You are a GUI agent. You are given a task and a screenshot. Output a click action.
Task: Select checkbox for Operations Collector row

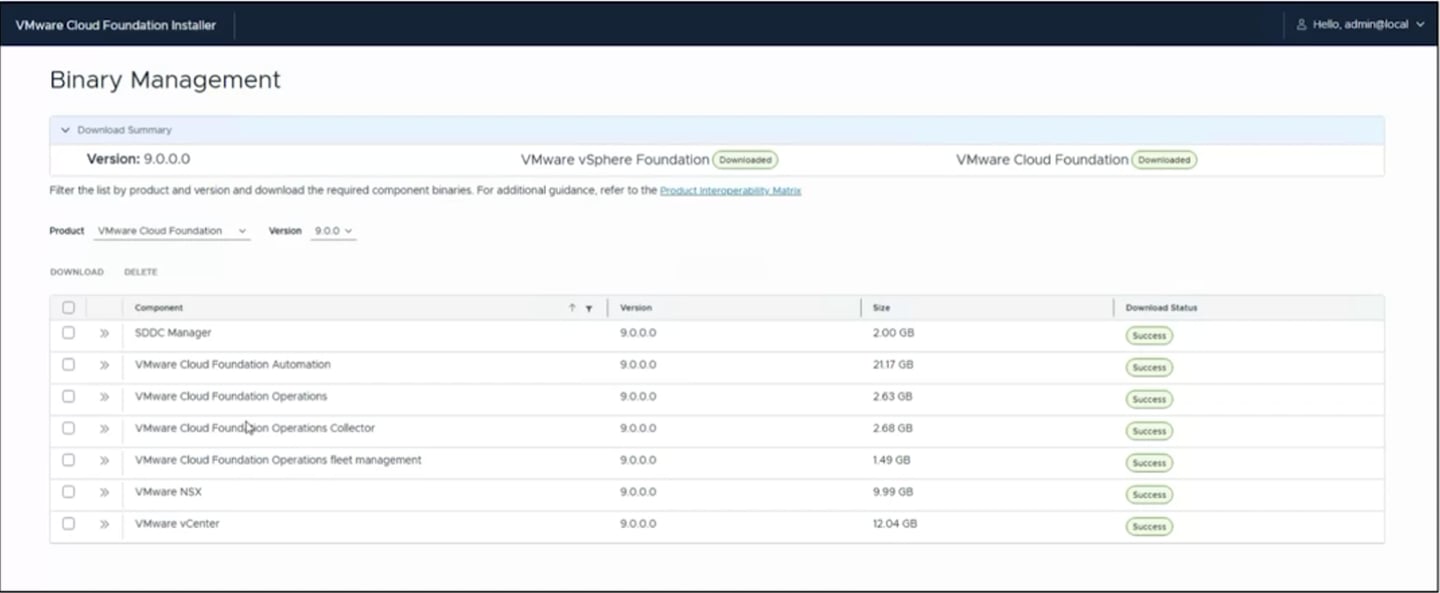pos(68,428)
